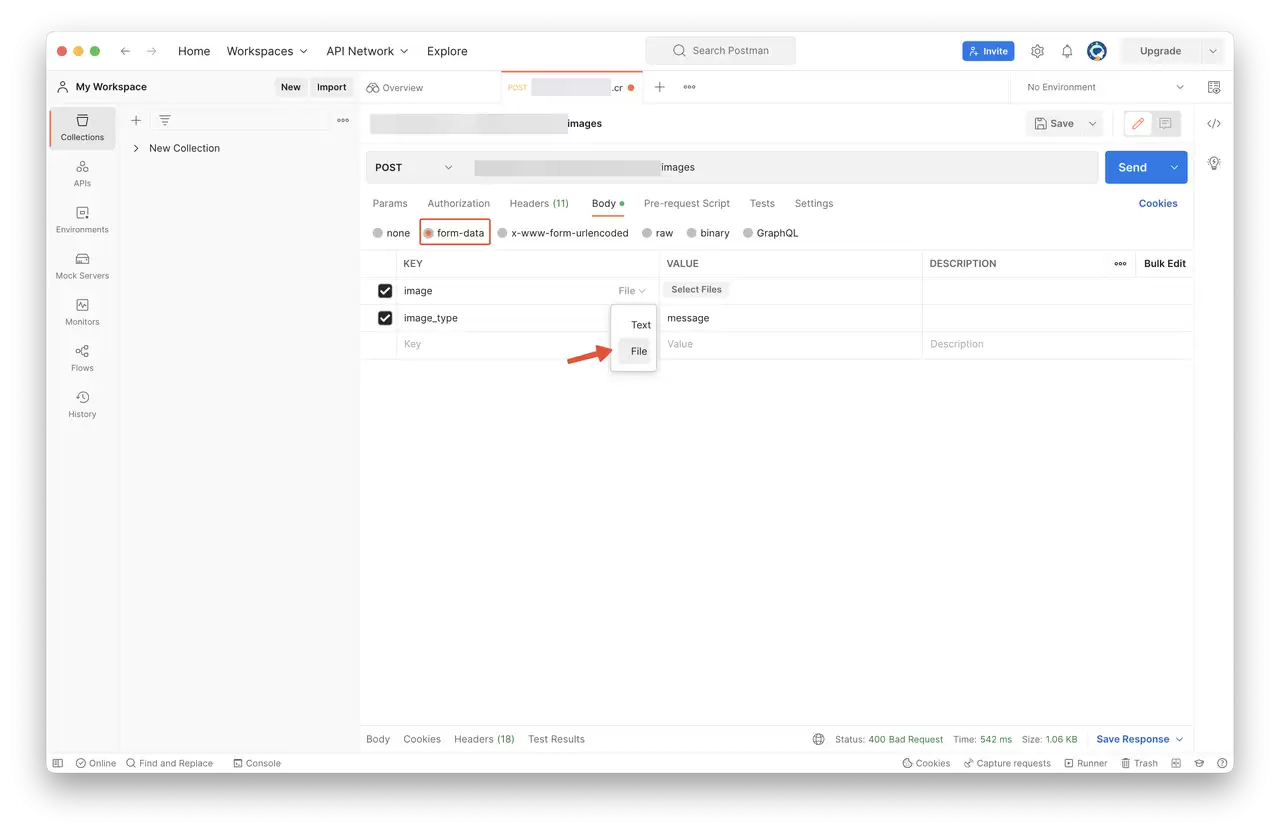Show the code snippet panel icon
The width and height of the screenshot is (1280, 834).
pyautogui.click(x=1214, y=124)
